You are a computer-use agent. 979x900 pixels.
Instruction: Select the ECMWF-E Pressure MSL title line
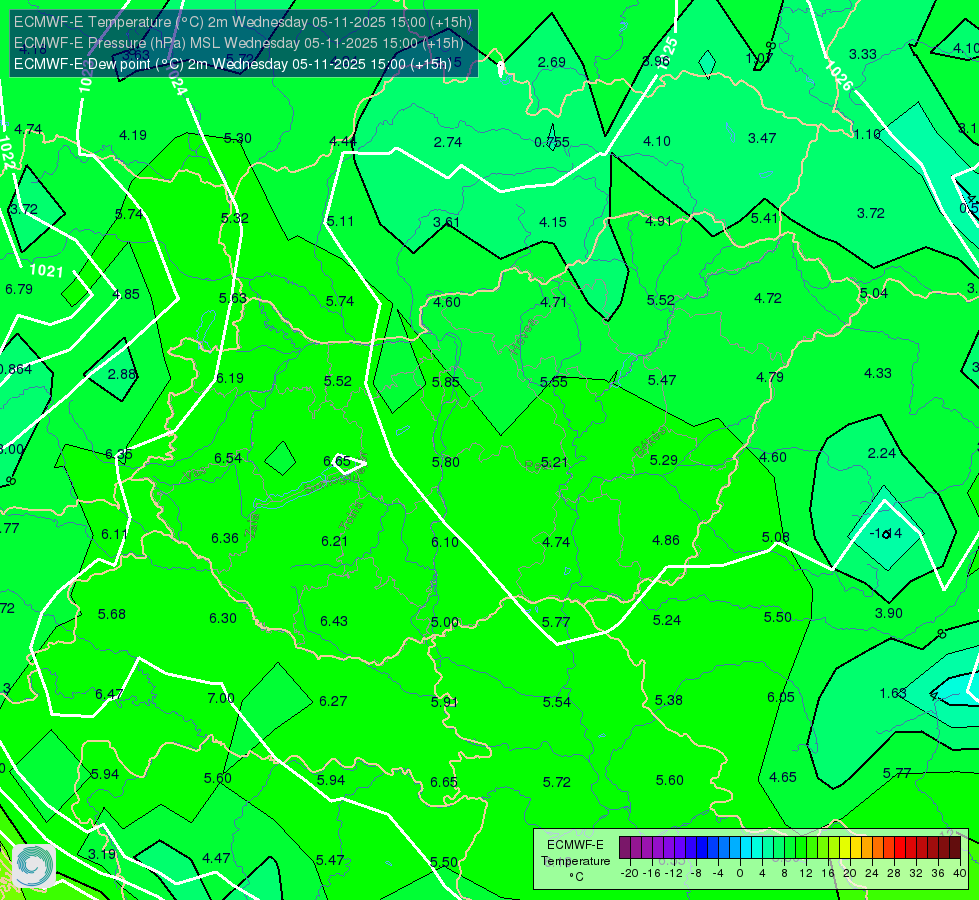click(x=239, y=43)
